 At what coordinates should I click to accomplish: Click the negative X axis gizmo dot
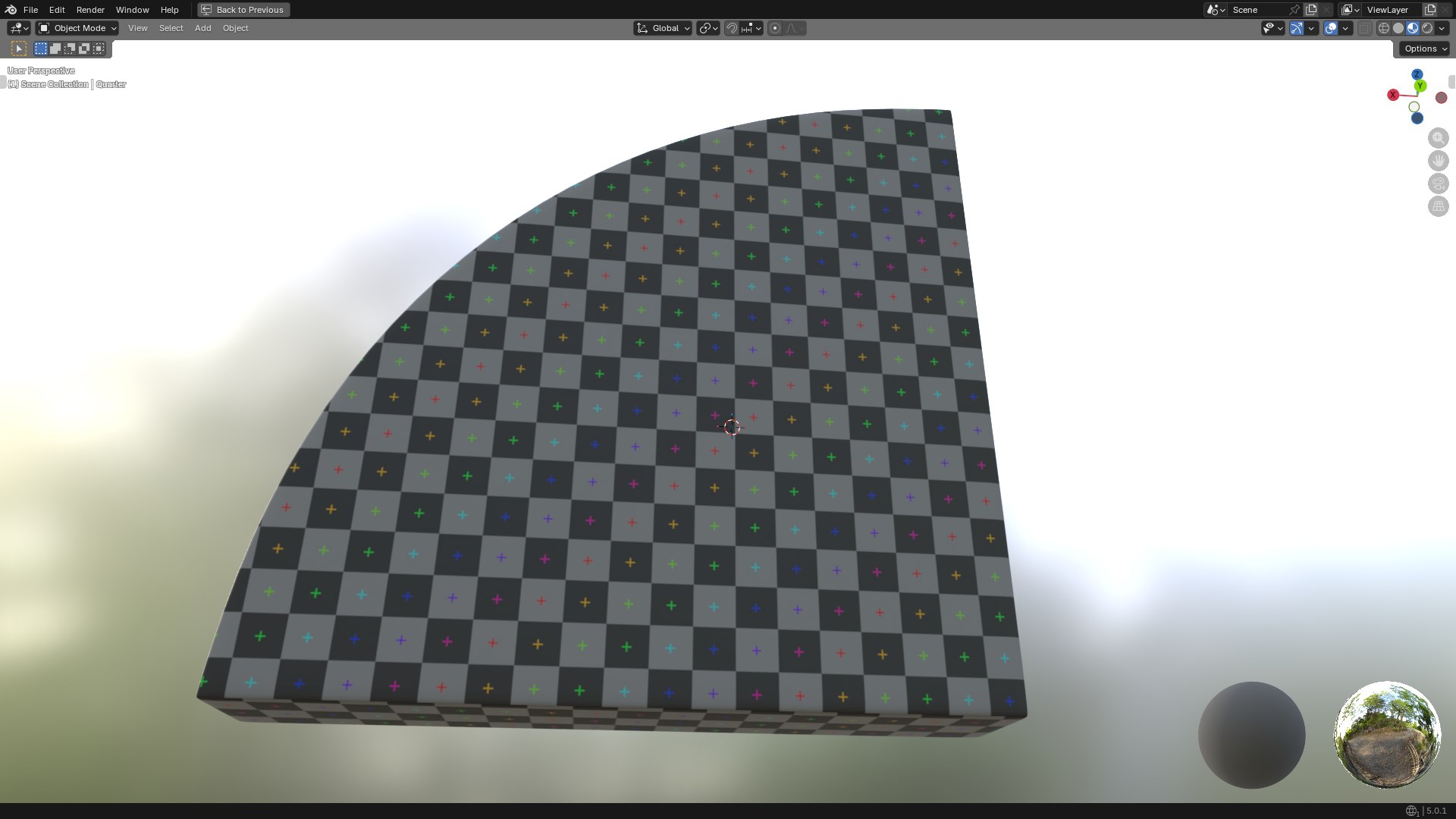pos(1442,98)
